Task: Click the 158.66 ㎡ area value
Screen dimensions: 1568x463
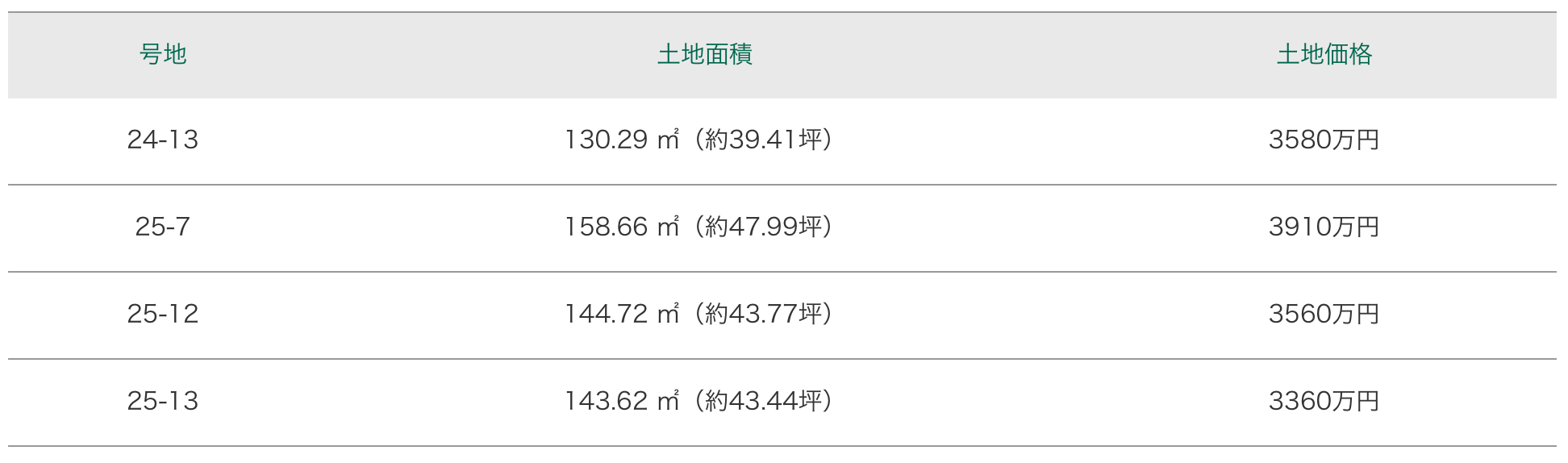Action: tap(621, 227)
